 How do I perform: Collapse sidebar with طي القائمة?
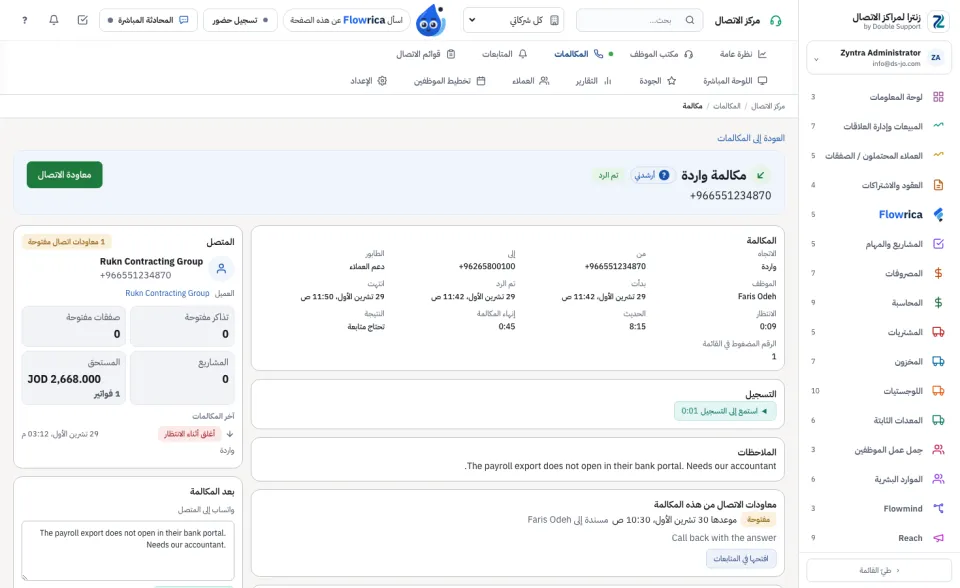click(x=879, y=570)
